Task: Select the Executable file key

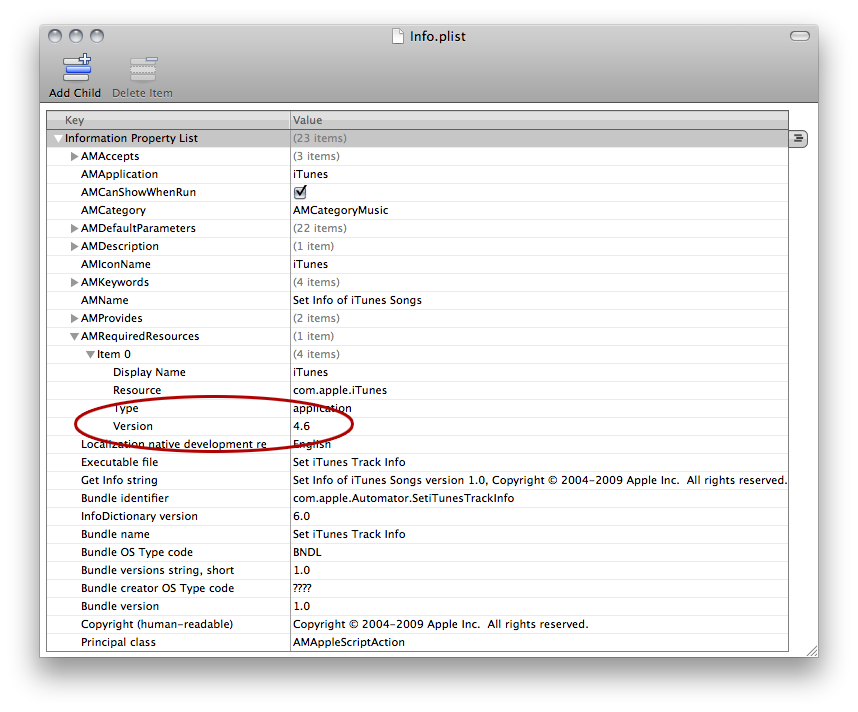Action: click(x=119, y=462)
